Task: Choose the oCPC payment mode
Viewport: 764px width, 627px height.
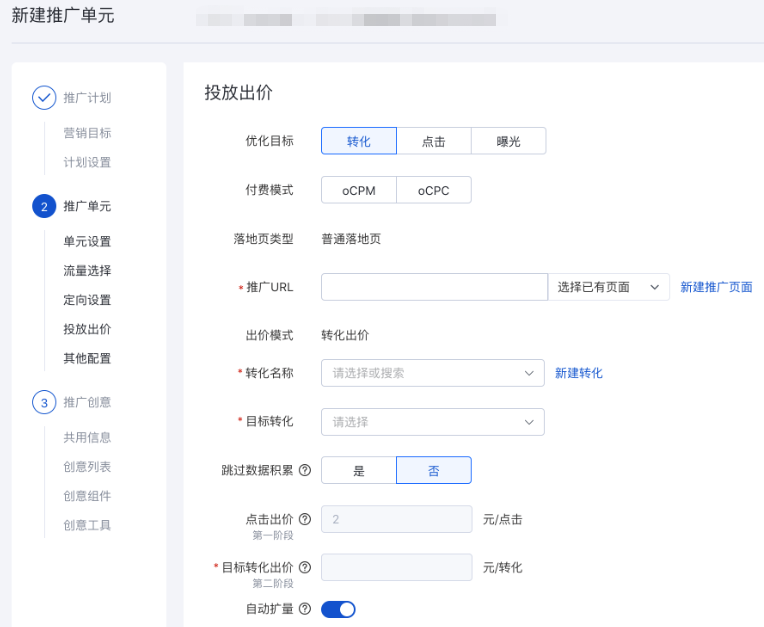Action: coord(434,190)
